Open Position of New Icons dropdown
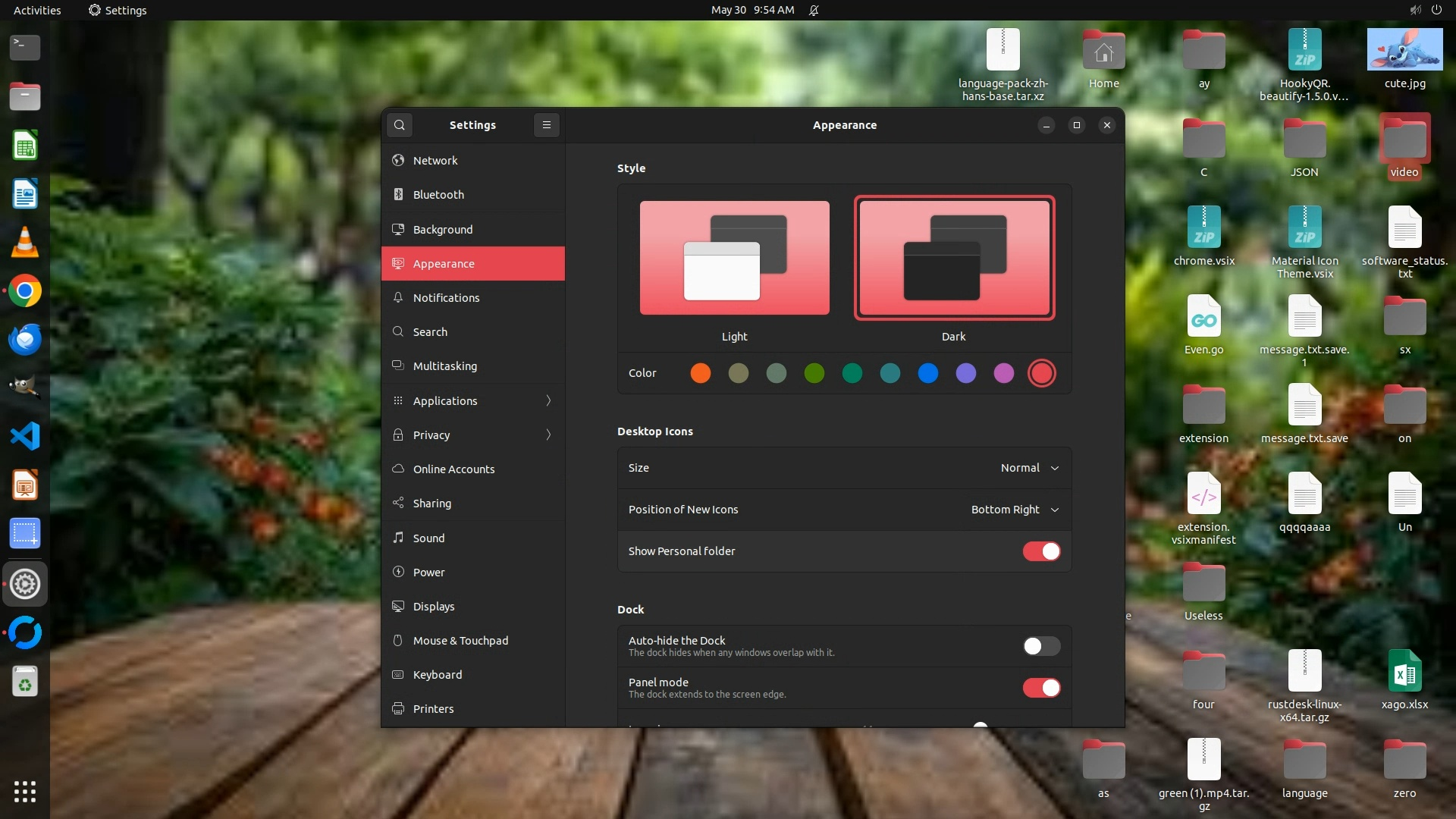 [x=1014, y=510]
